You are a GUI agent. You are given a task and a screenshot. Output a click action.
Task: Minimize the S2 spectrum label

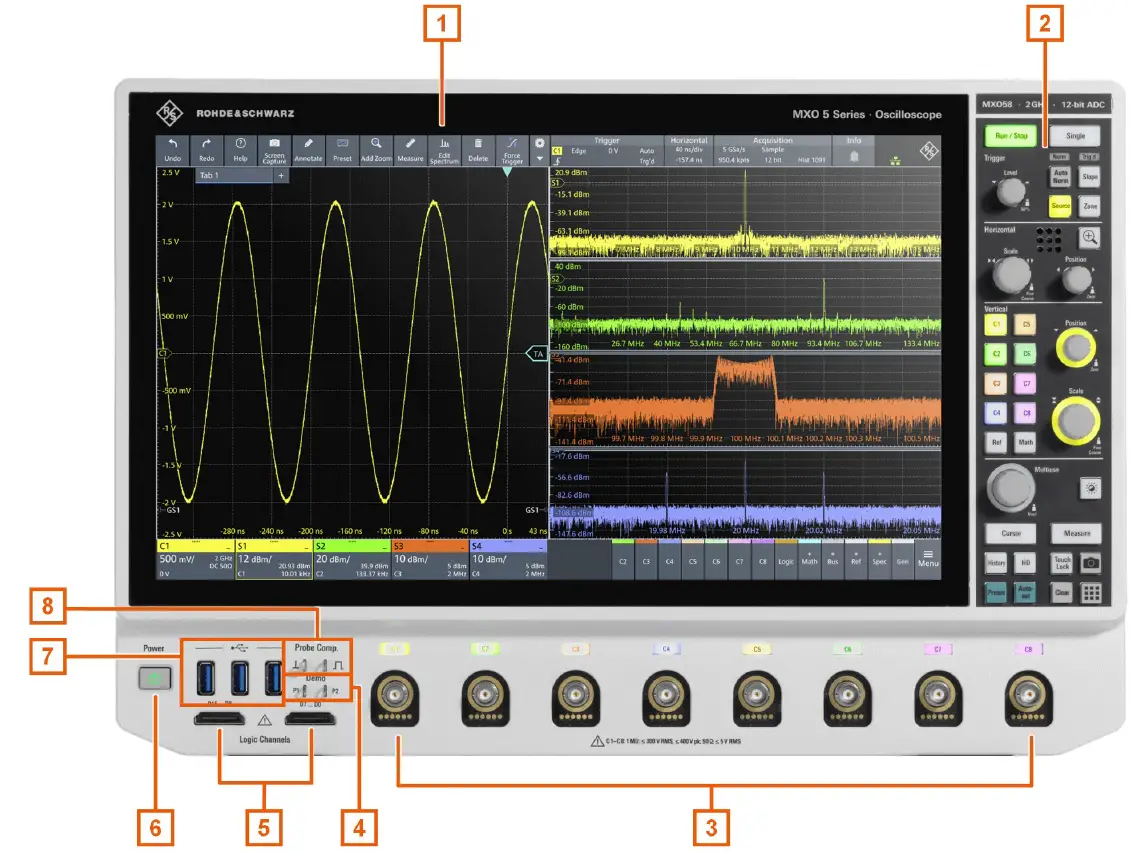pyautogui.click(x=385, y=547)
